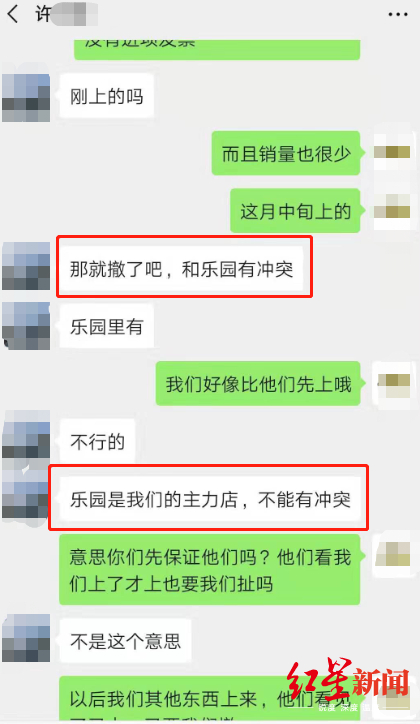Select green bubble starting 意思你们先保证他们吗

pos(210,570)
